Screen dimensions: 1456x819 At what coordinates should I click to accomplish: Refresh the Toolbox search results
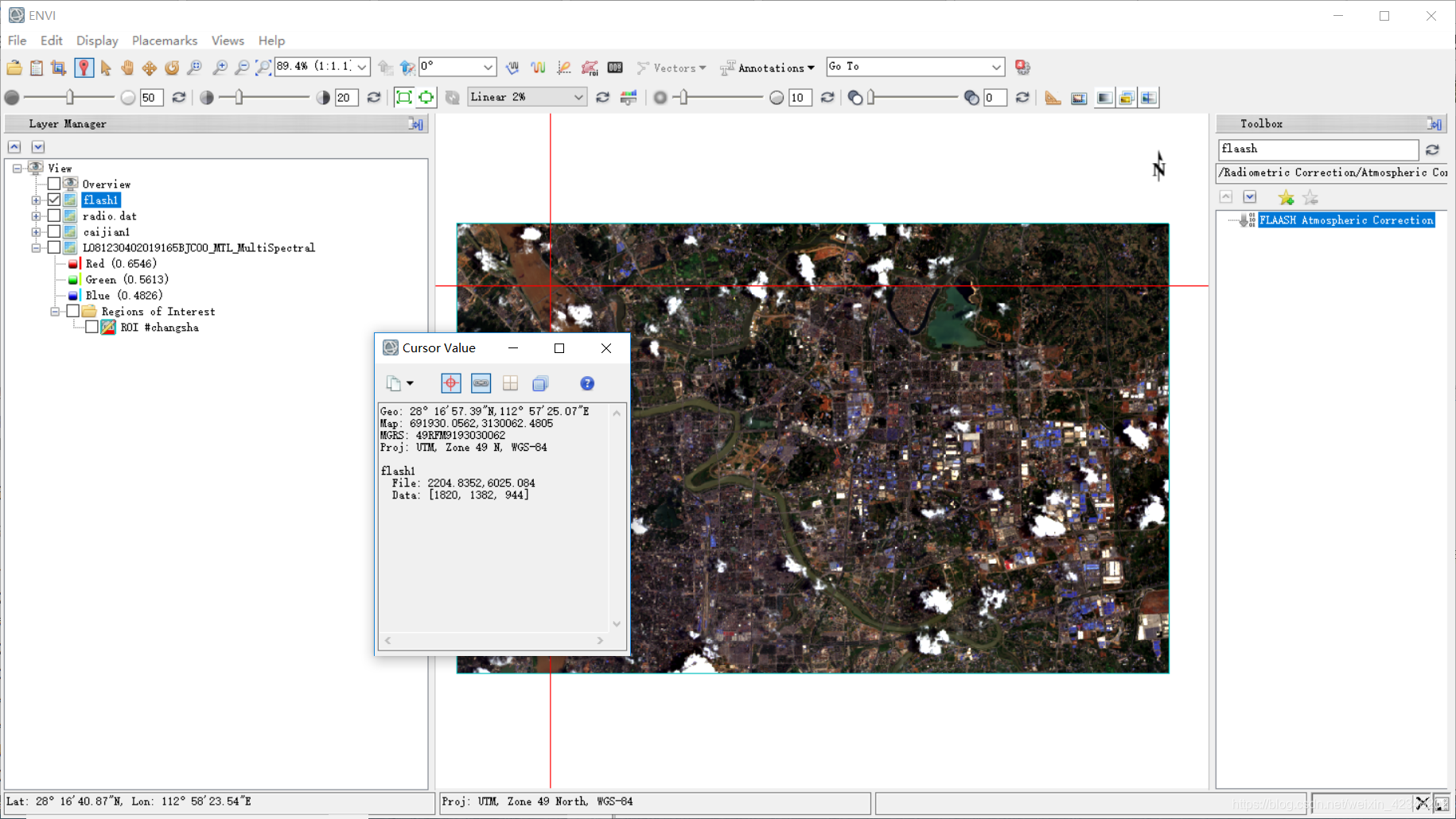click(x=1432, y=149)
